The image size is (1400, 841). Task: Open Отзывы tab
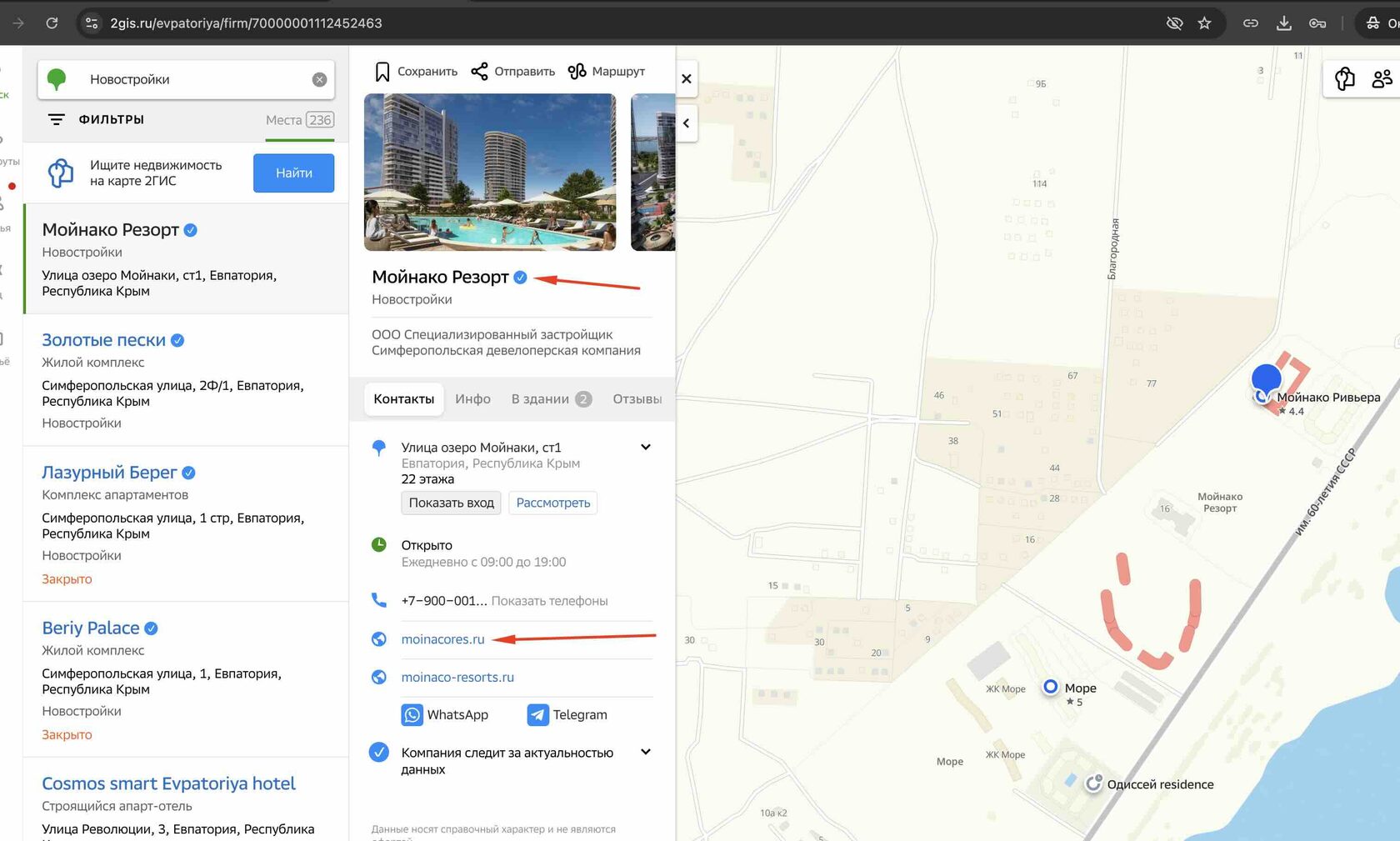click(637, 399)
